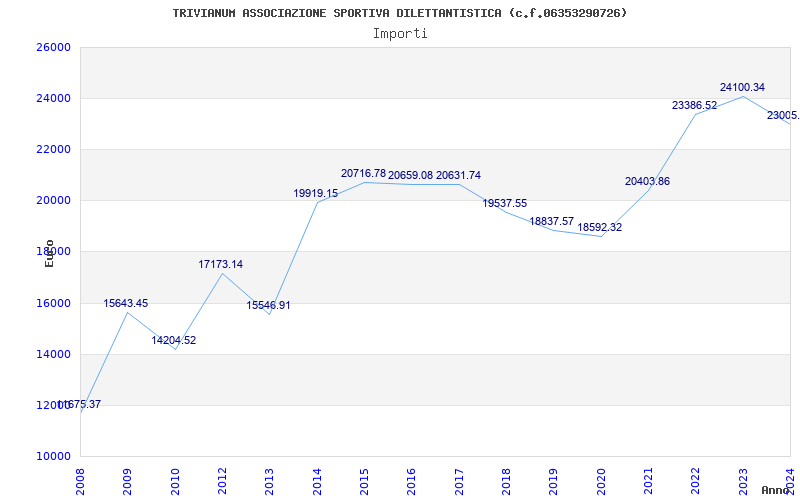The image size is (800, 500).
Task: Click the 16000 y-axis tick label
Action: (x=53, y=304)
